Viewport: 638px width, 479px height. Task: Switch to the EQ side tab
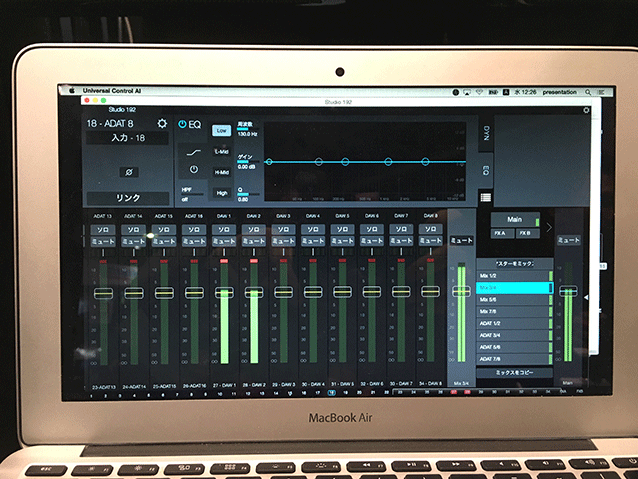(485, 171)
